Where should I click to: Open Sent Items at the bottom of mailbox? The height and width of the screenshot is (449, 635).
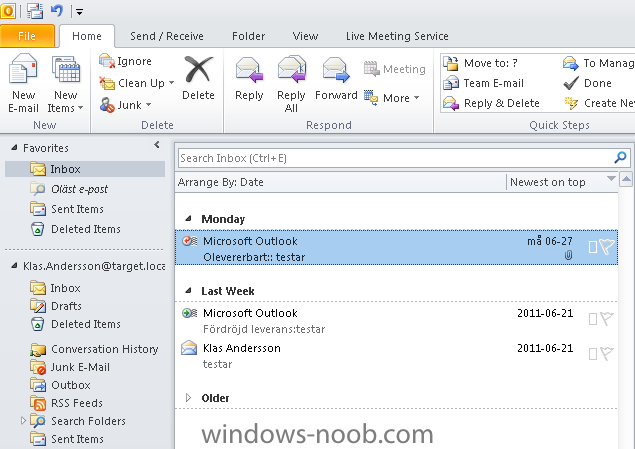67,439
